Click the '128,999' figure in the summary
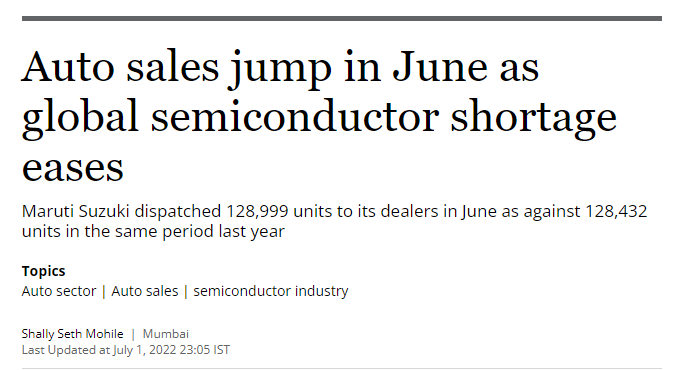The width and height of the screenshot is (683, 370). 257,211
